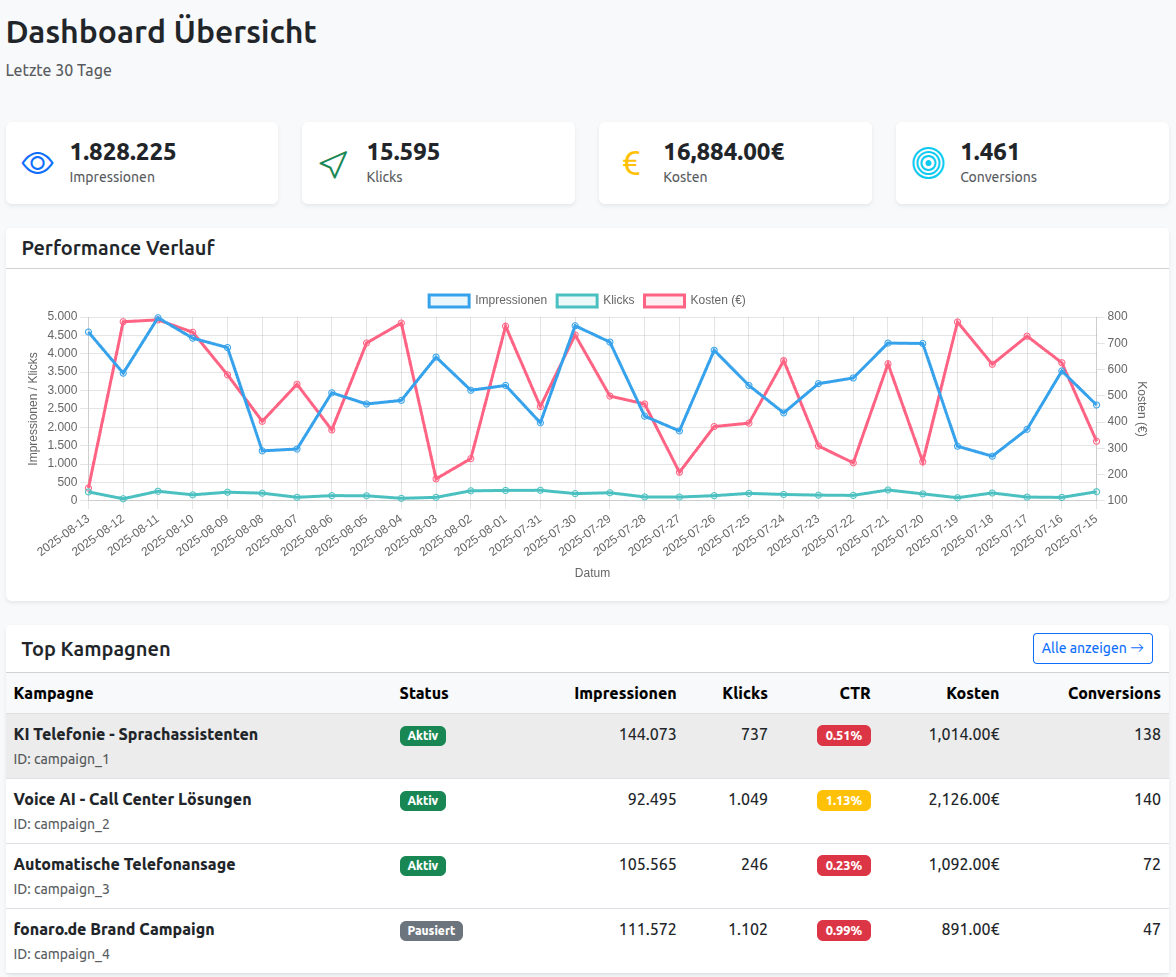Click the Aktiv status badge for Voice AI campaign
This screenshot has width=1176, height=977.
click(x=422, y=800)
